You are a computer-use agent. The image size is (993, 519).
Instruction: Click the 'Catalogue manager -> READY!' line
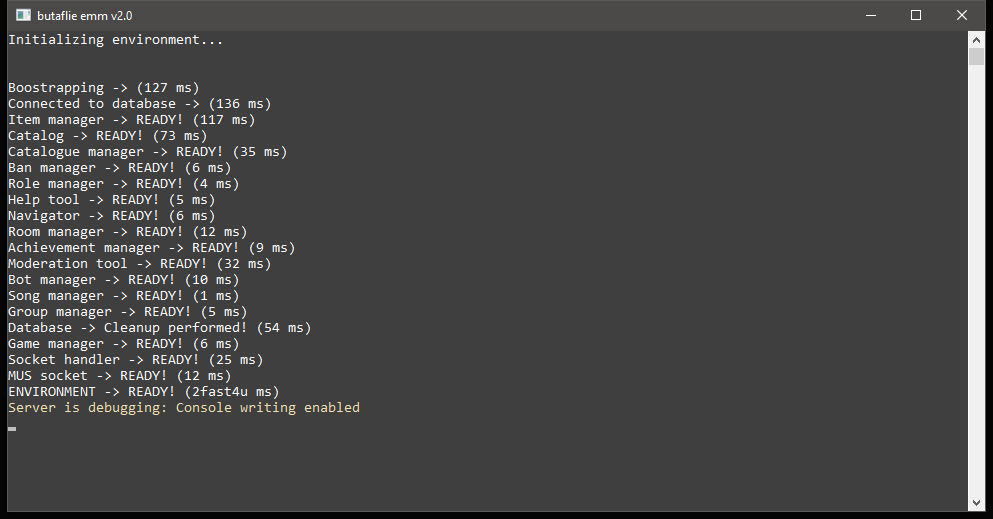click(x=147, y=152)
